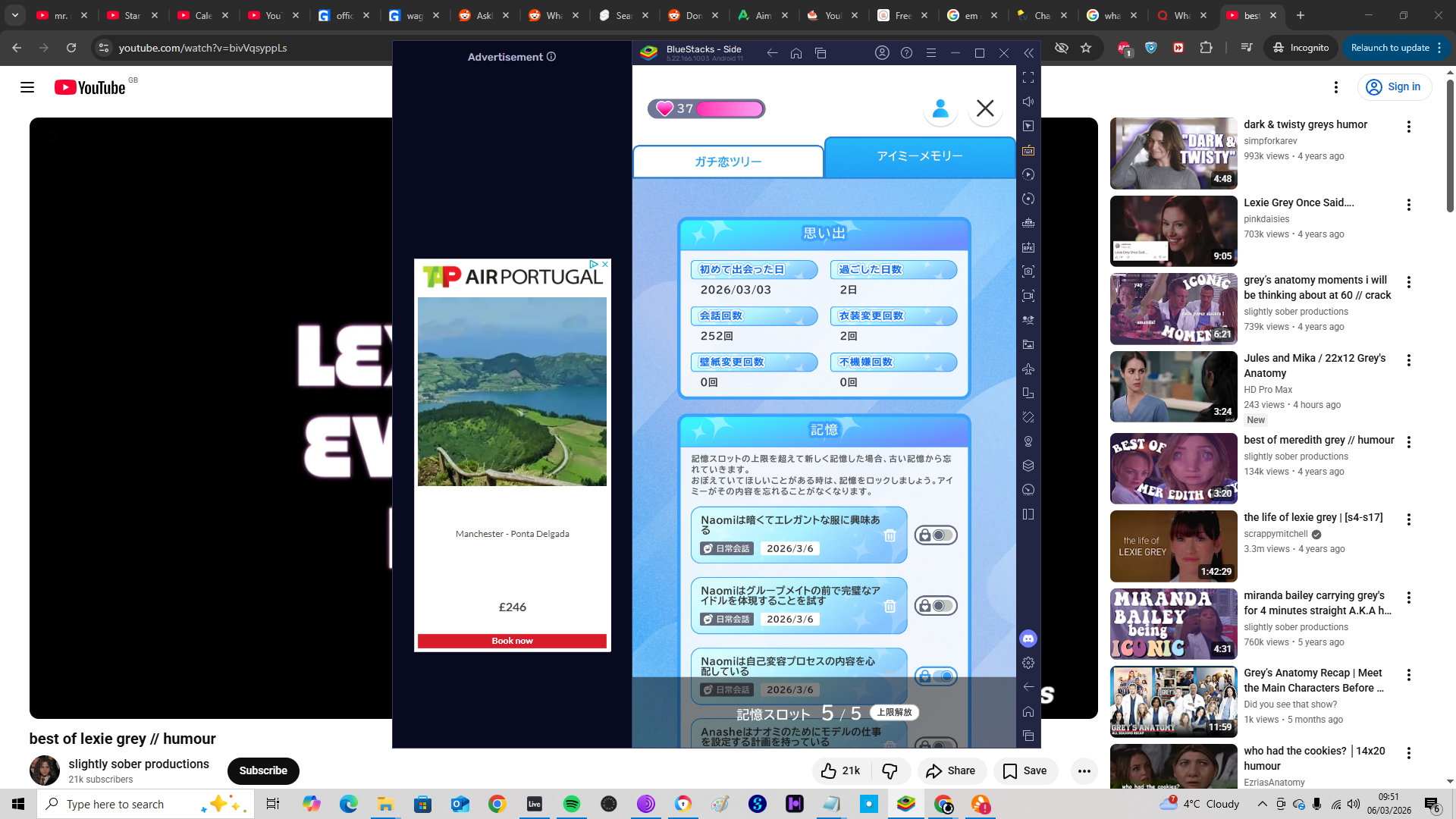The height and width of the screenshot is (819, 1456).
Task: Click the blue profile icon in game
Action: (x=940, y=109)
